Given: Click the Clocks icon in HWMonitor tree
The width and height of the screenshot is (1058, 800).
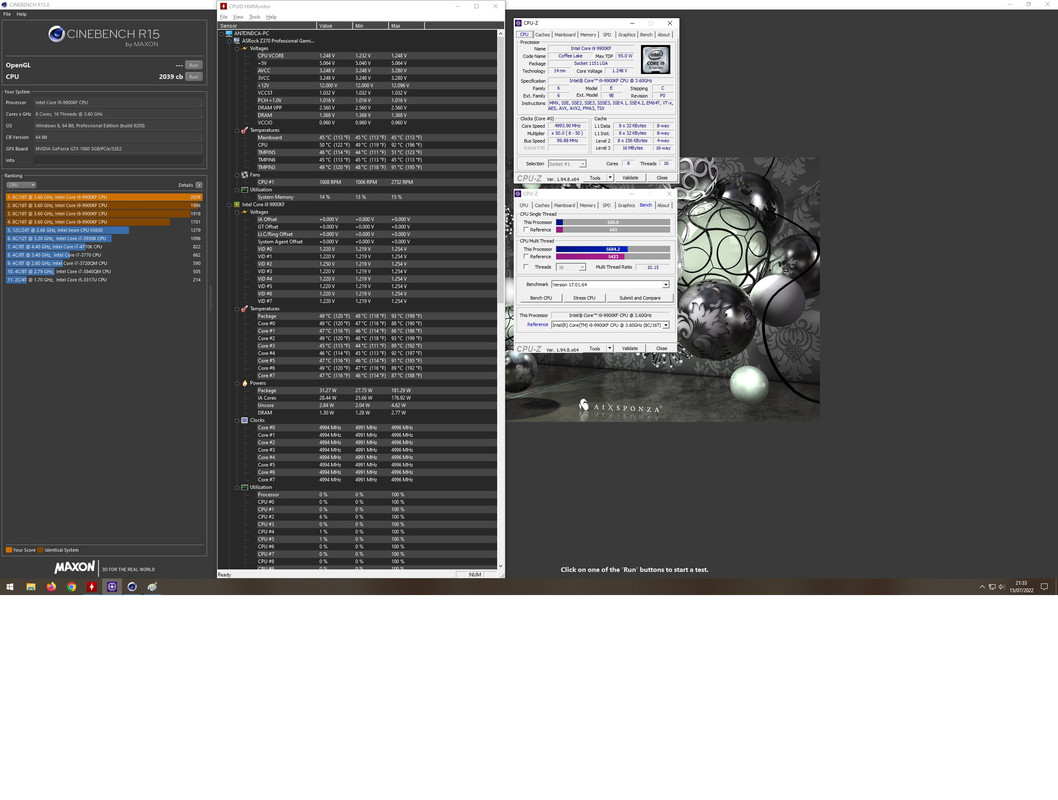Looking at the screenshot, I should pos(245,420).
